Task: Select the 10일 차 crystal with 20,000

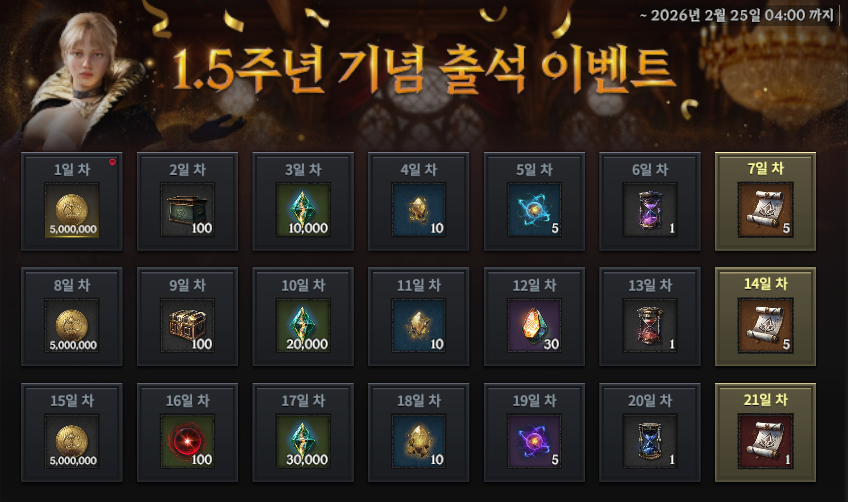Action: pos(303,326)
